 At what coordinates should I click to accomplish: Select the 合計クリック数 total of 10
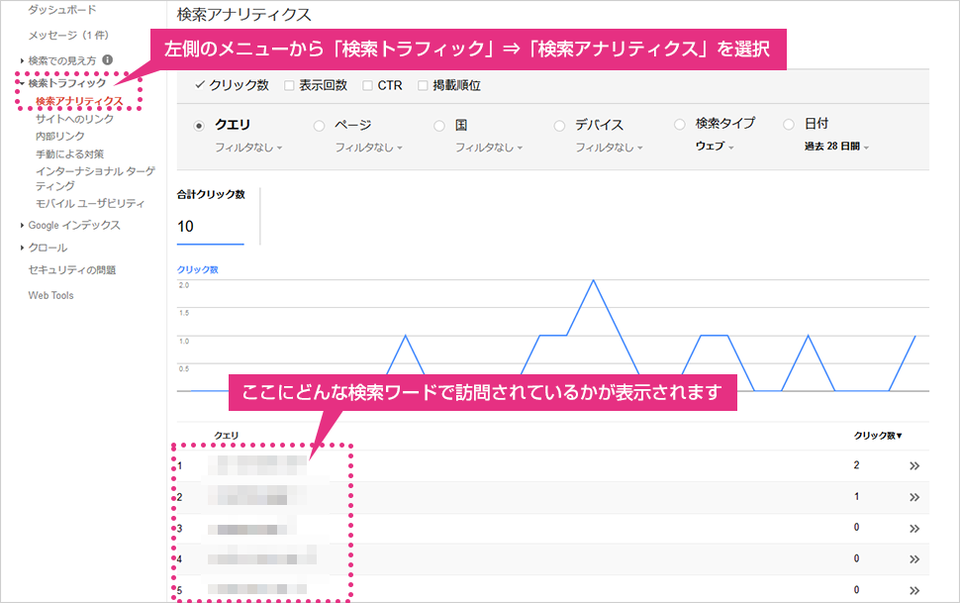point(211,215)
